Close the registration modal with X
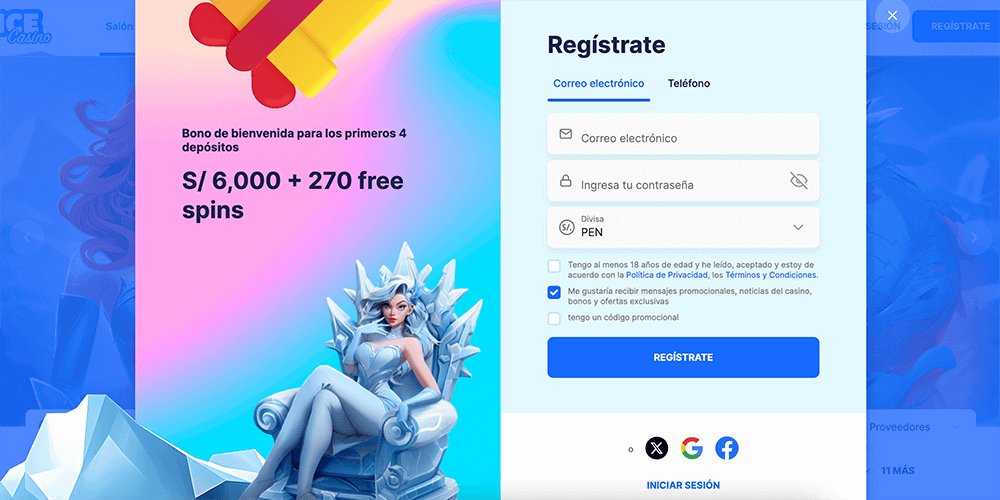Viewport: 1000px width, 500px height. point(892,15)
